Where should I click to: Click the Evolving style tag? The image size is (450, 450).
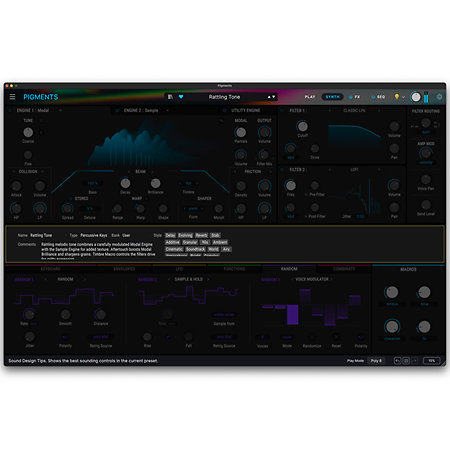coord(185,235)
